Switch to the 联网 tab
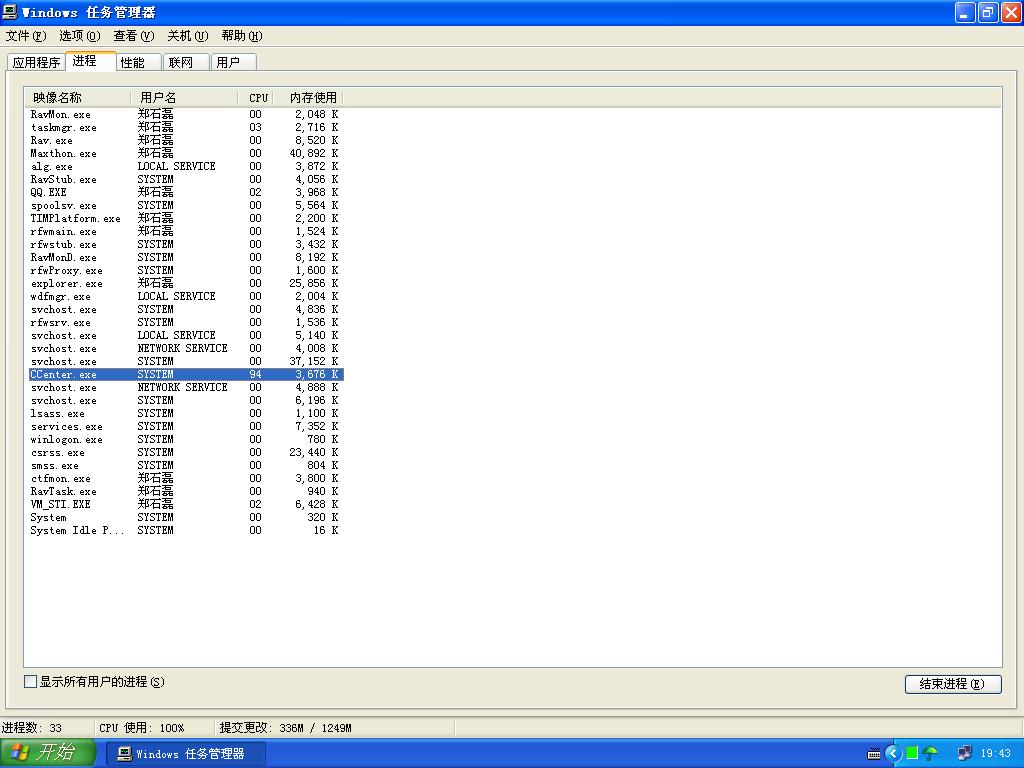 [x=186, y=63]
